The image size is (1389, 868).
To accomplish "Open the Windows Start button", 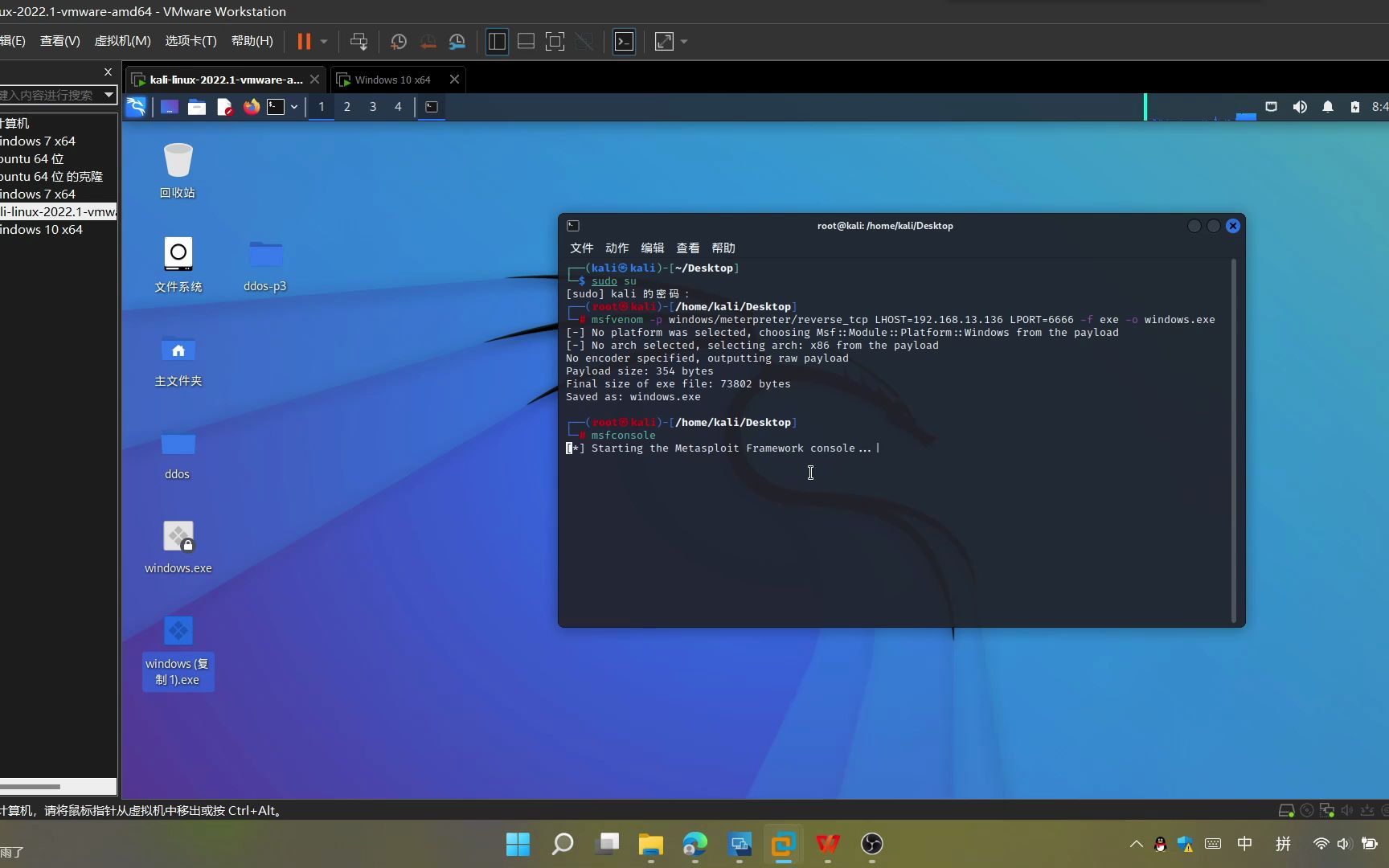I will point(518,844).
